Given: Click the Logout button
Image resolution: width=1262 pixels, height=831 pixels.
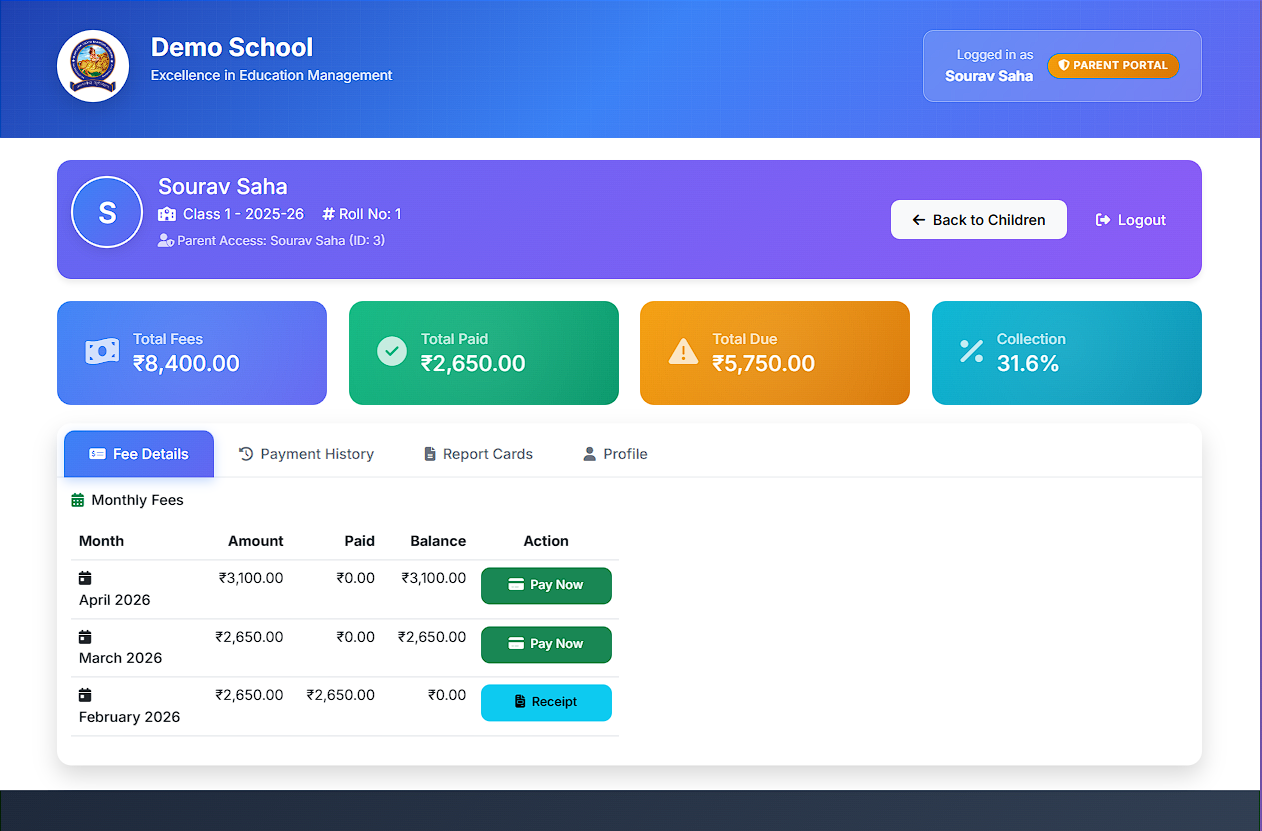Looking at the screenshot, I should (1130, 219).
